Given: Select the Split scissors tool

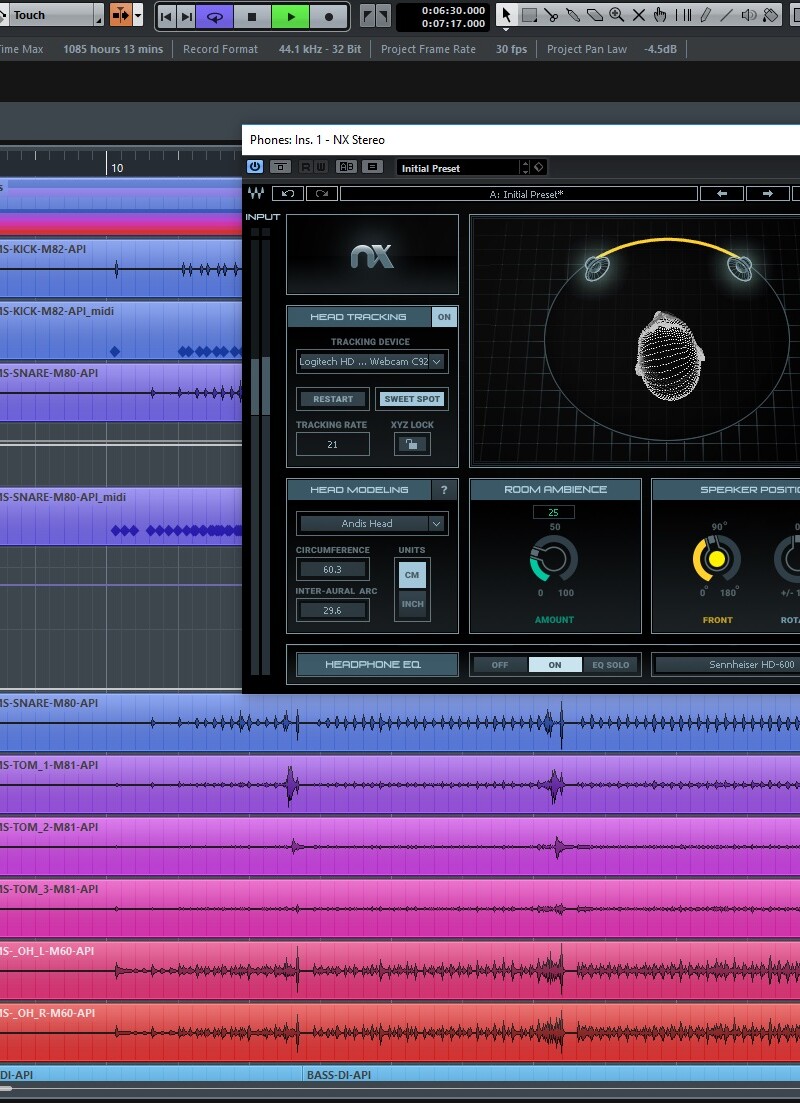Looking at the screenshot, I should (x=552, y=16).
